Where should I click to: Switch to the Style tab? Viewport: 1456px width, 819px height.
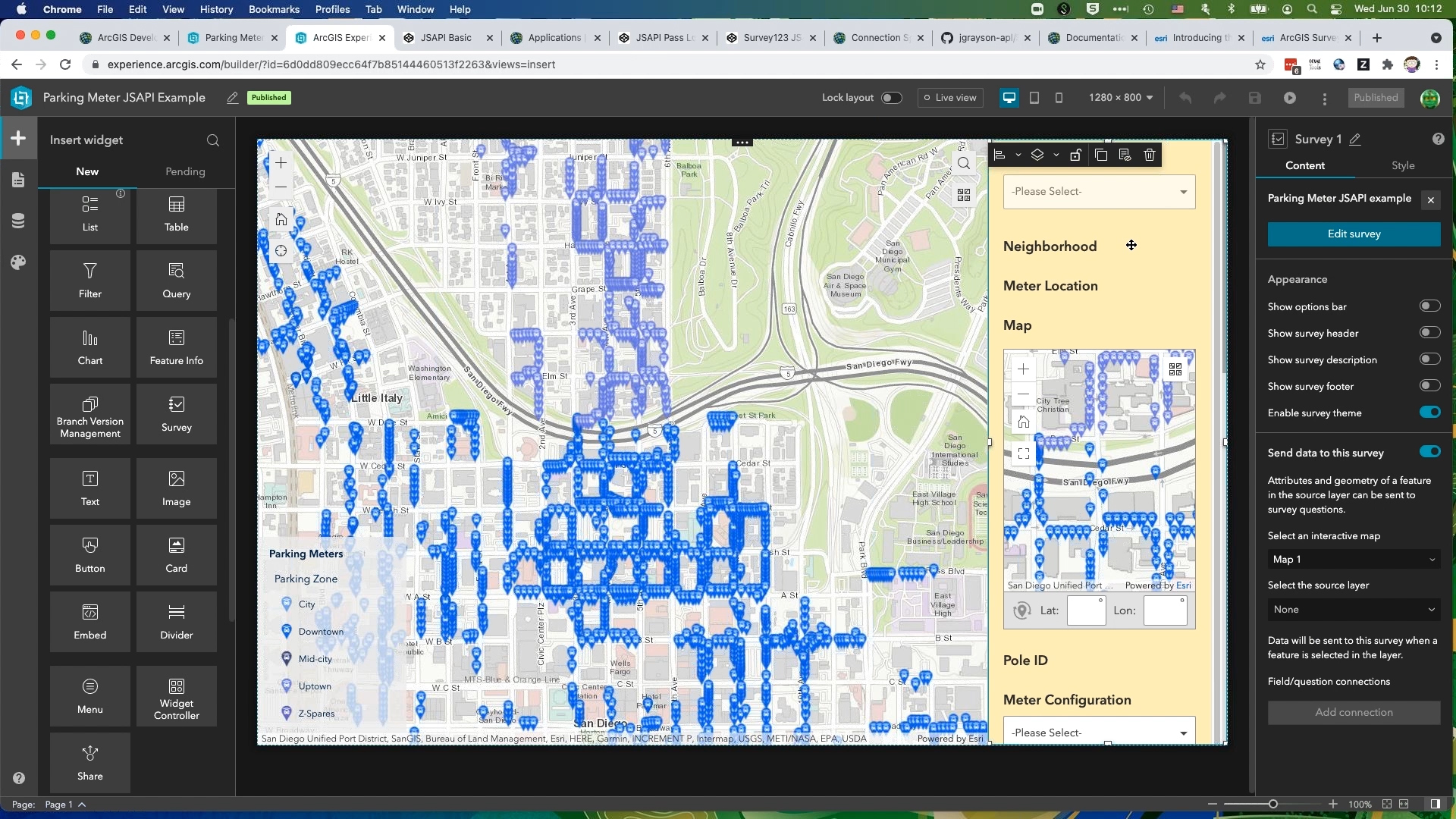(1402, 165)
